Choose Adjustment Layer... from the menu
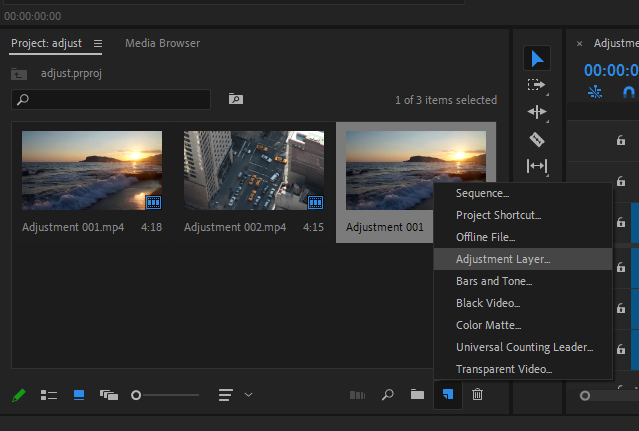 502,259
